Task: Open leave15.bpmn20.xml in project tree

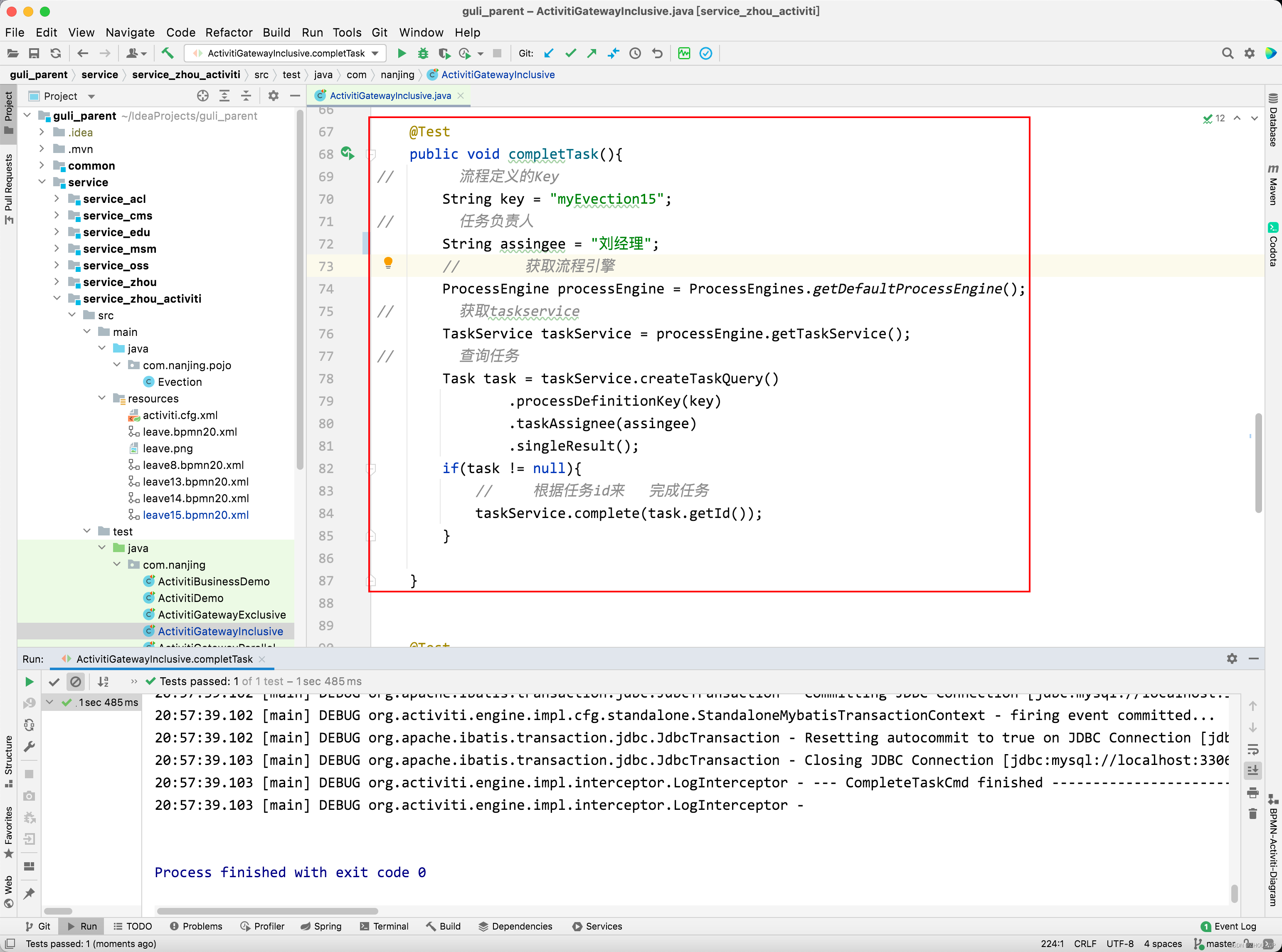Action: tap(195, 515)
